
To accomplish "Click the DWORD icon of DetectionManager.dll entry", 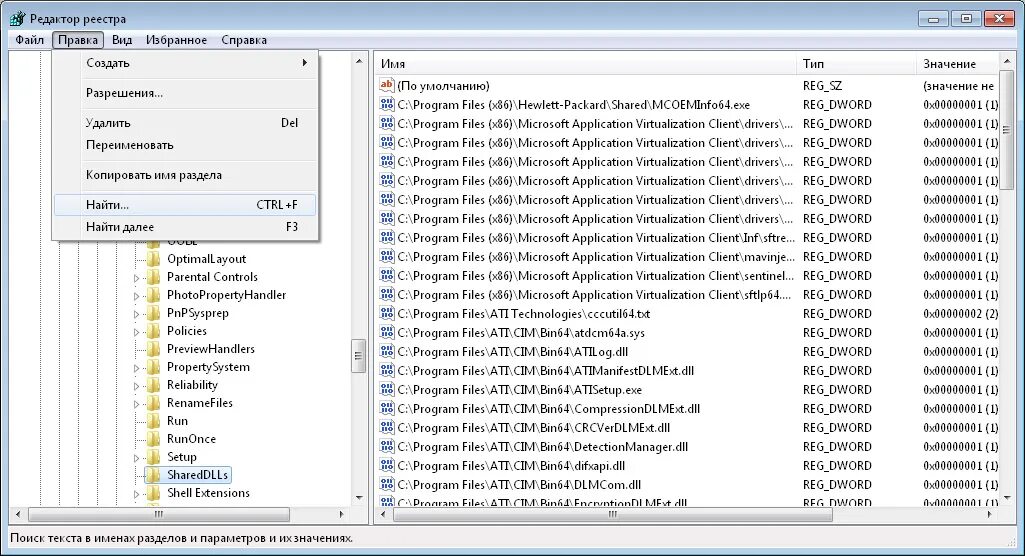I will 387,446.
